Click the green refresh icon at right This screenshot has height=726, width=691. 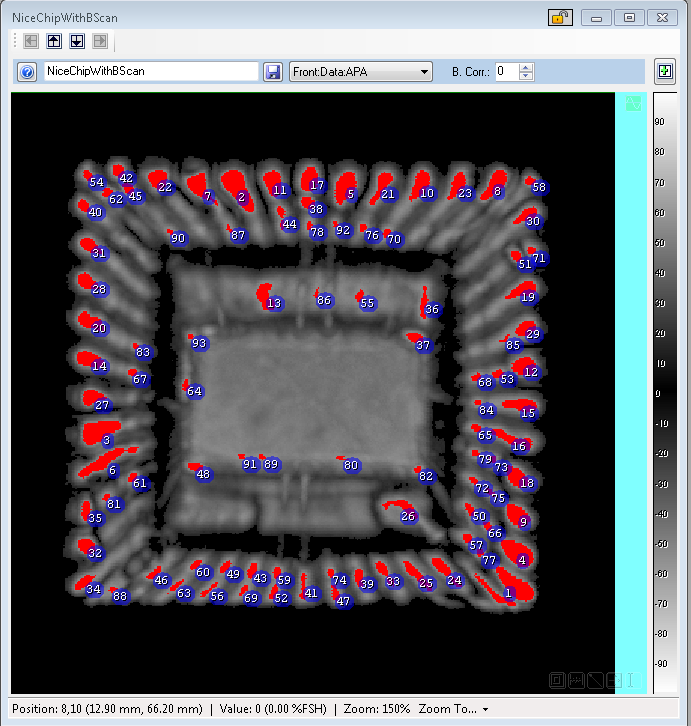point(664,71)
